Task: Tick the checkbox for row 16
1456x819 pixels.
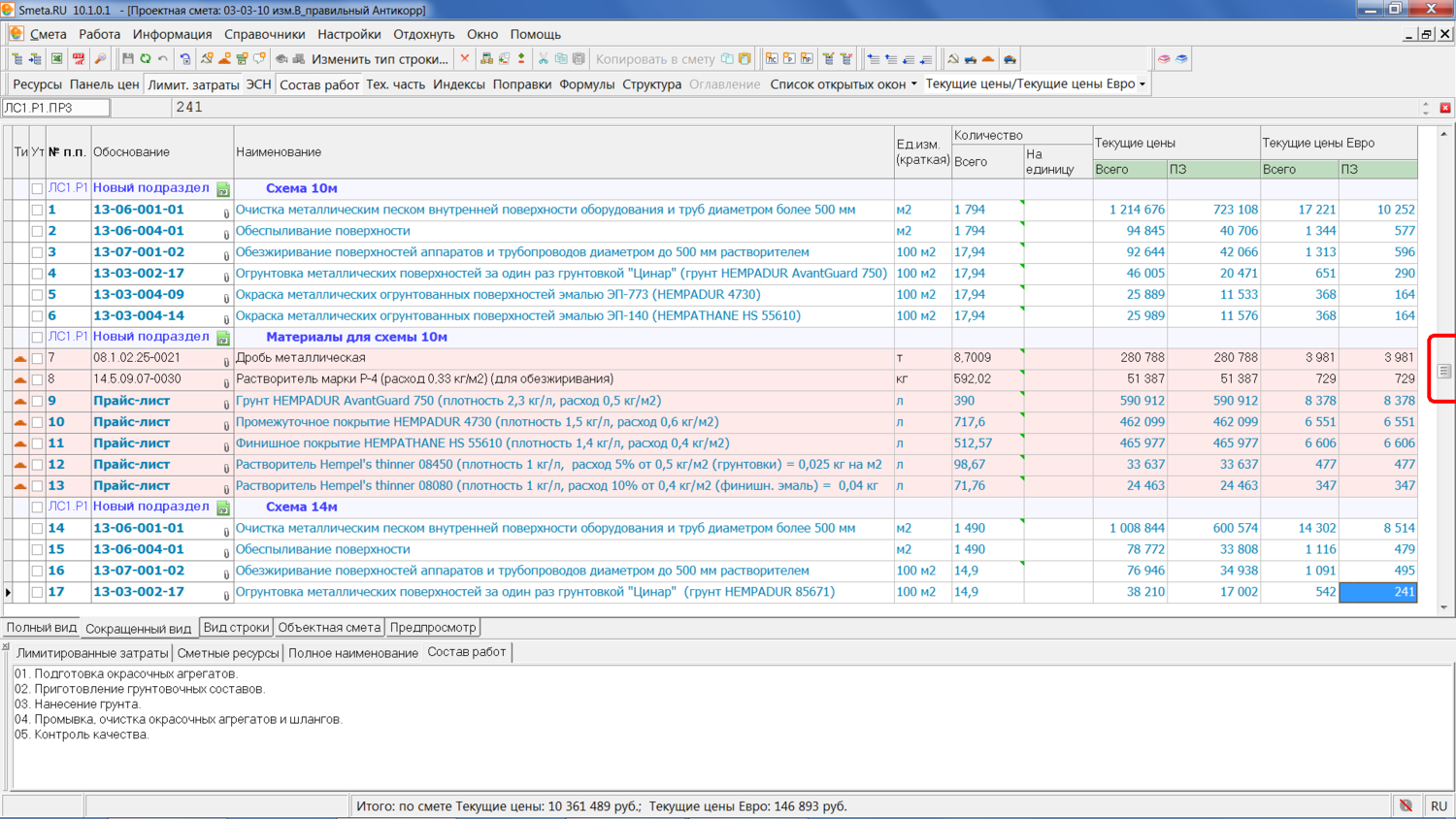Action: coord(37,571)
